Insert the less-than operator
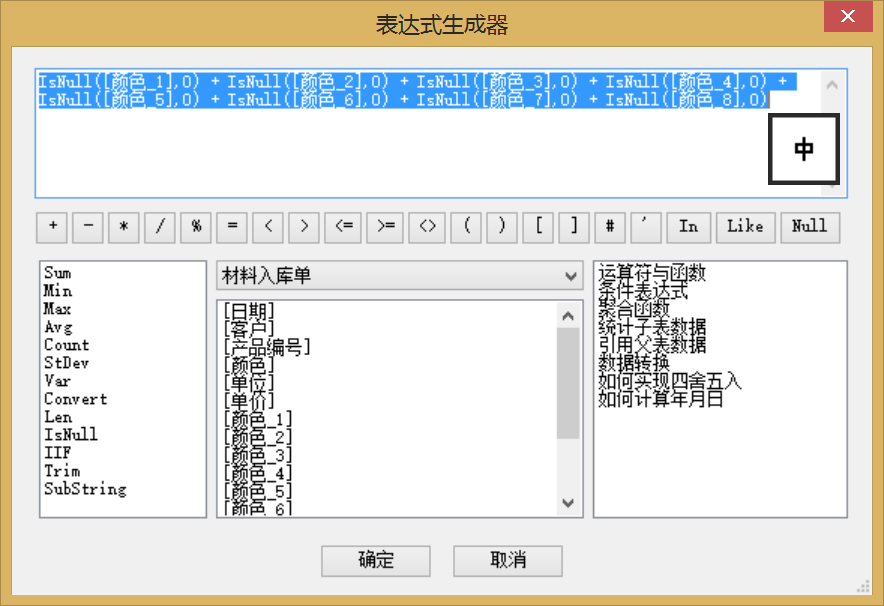This screenshot has width=884, height=606. pos(268,228)
